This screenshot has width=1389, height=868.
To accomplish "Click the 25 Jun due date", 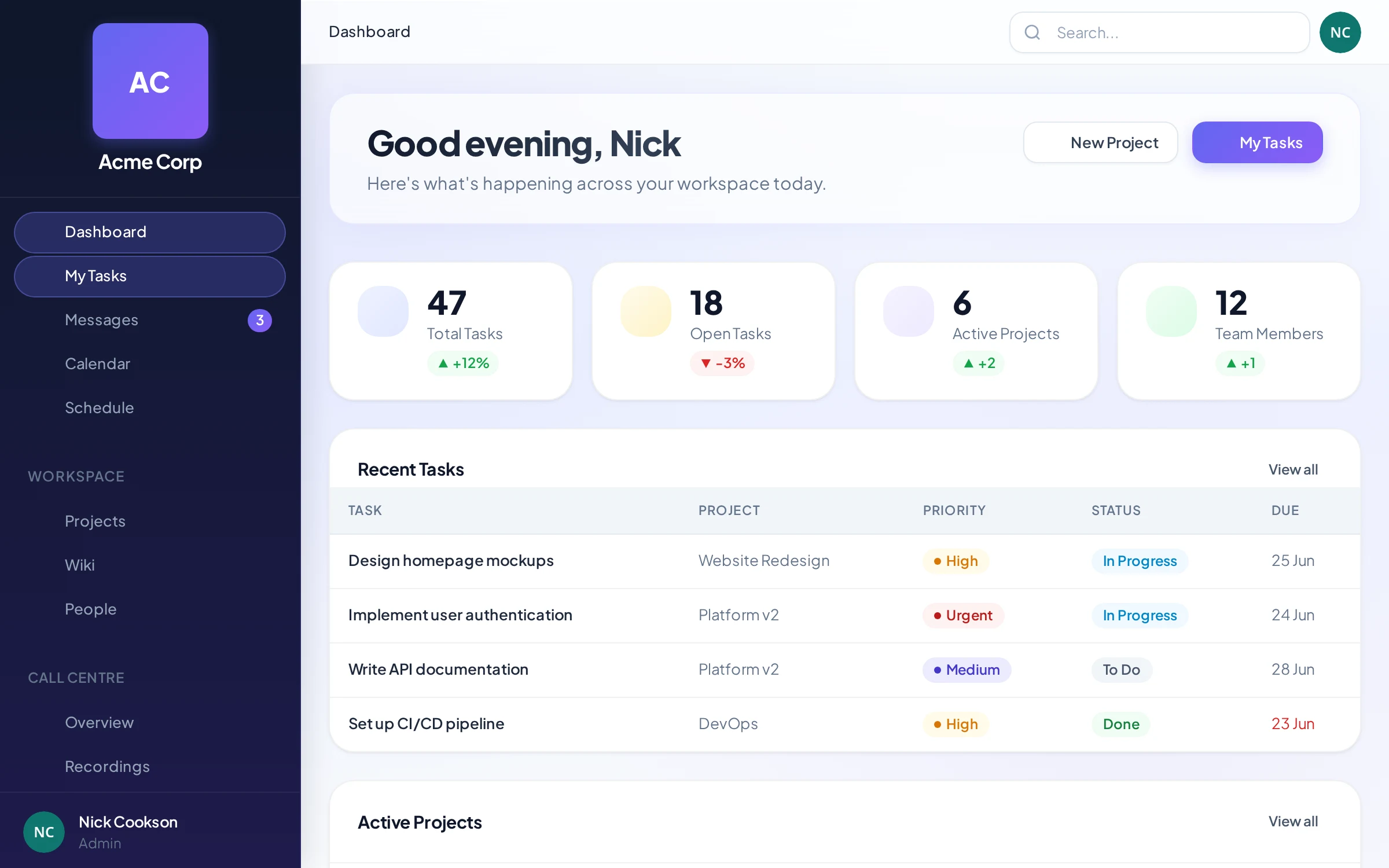I will click(x=1292, y=561).
